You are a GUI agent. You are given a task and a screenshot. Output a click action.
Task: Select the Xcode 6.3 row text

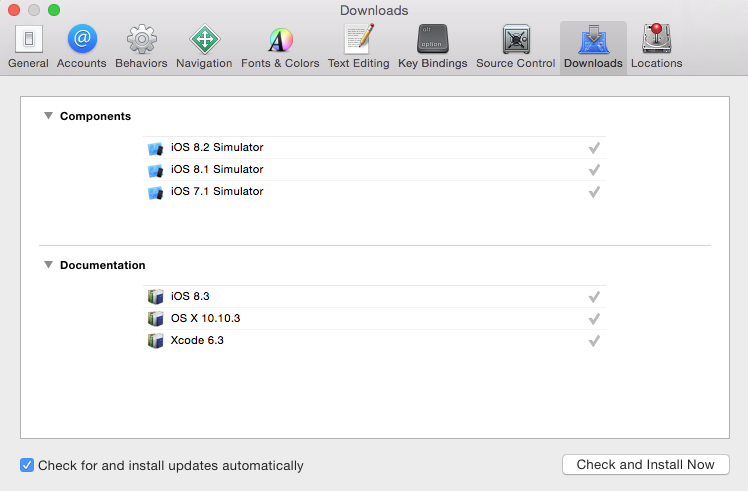197,340
